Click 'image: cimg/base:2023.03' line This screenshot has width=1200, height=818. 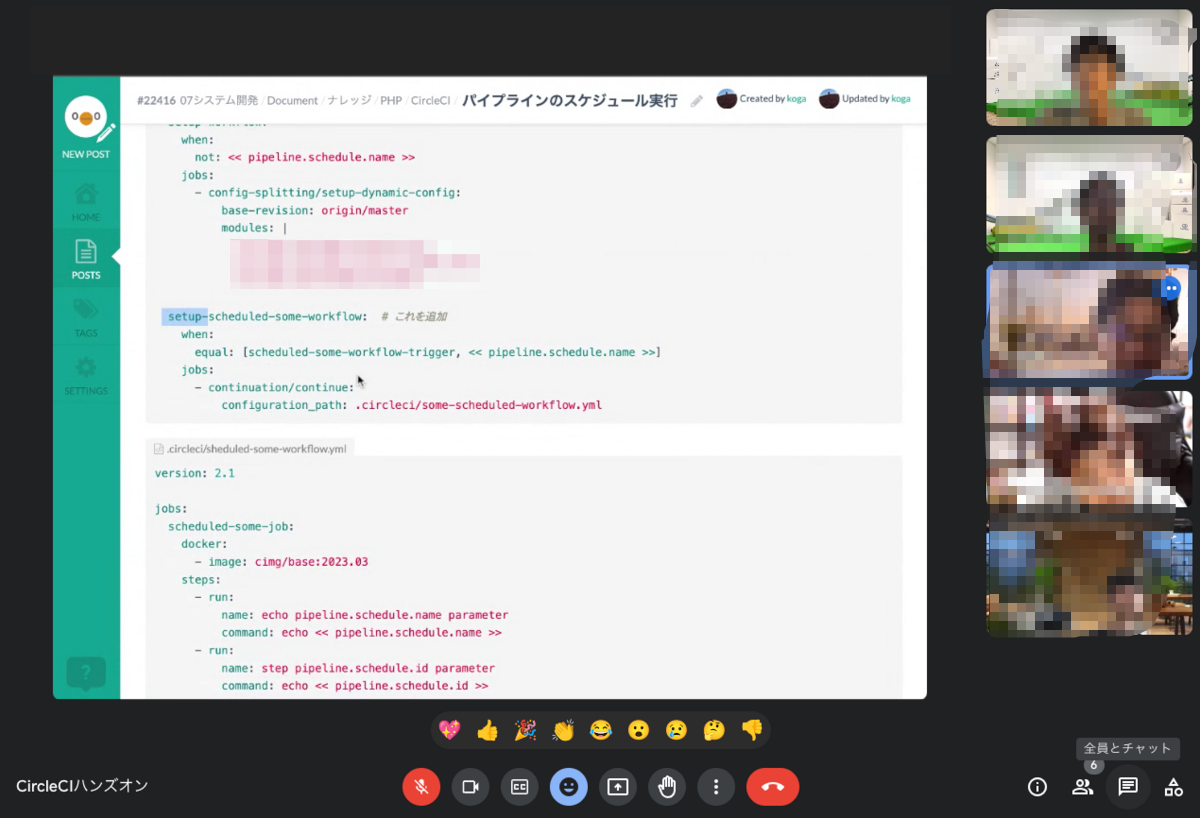(281, 562)
